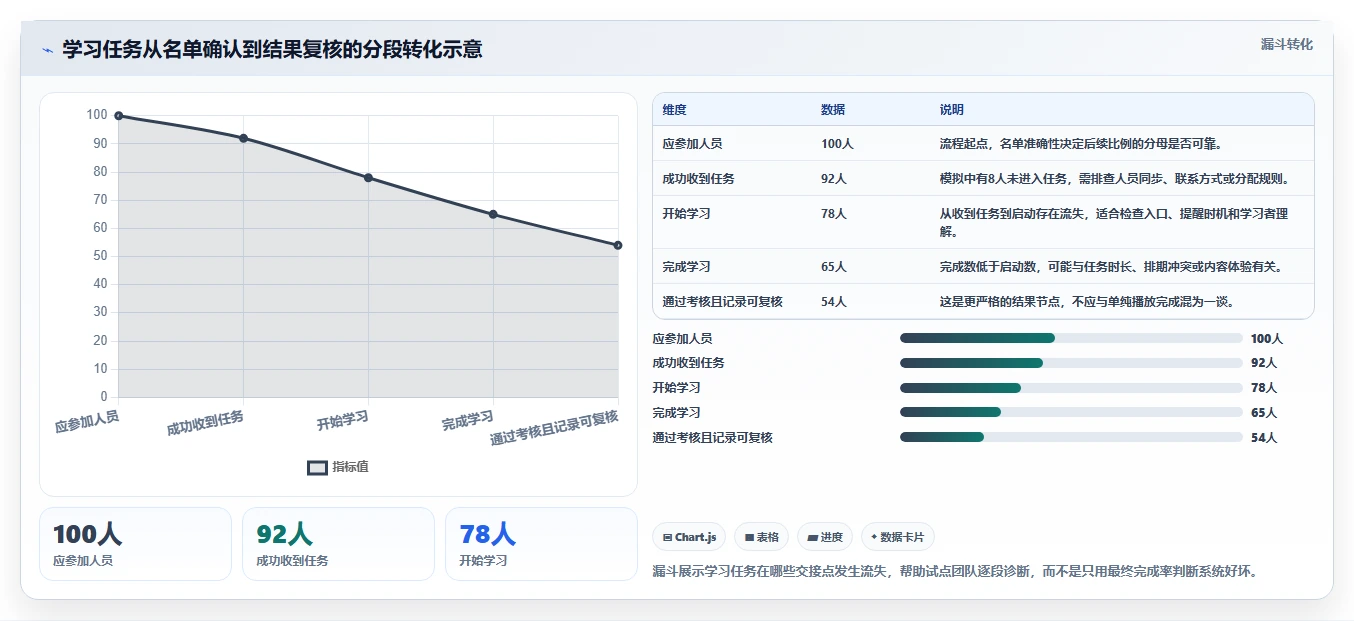Viewport: 1354px width, 621px height.
Task: Click the 通过考核且记录可复核 progress bar
Action: 1071,437
